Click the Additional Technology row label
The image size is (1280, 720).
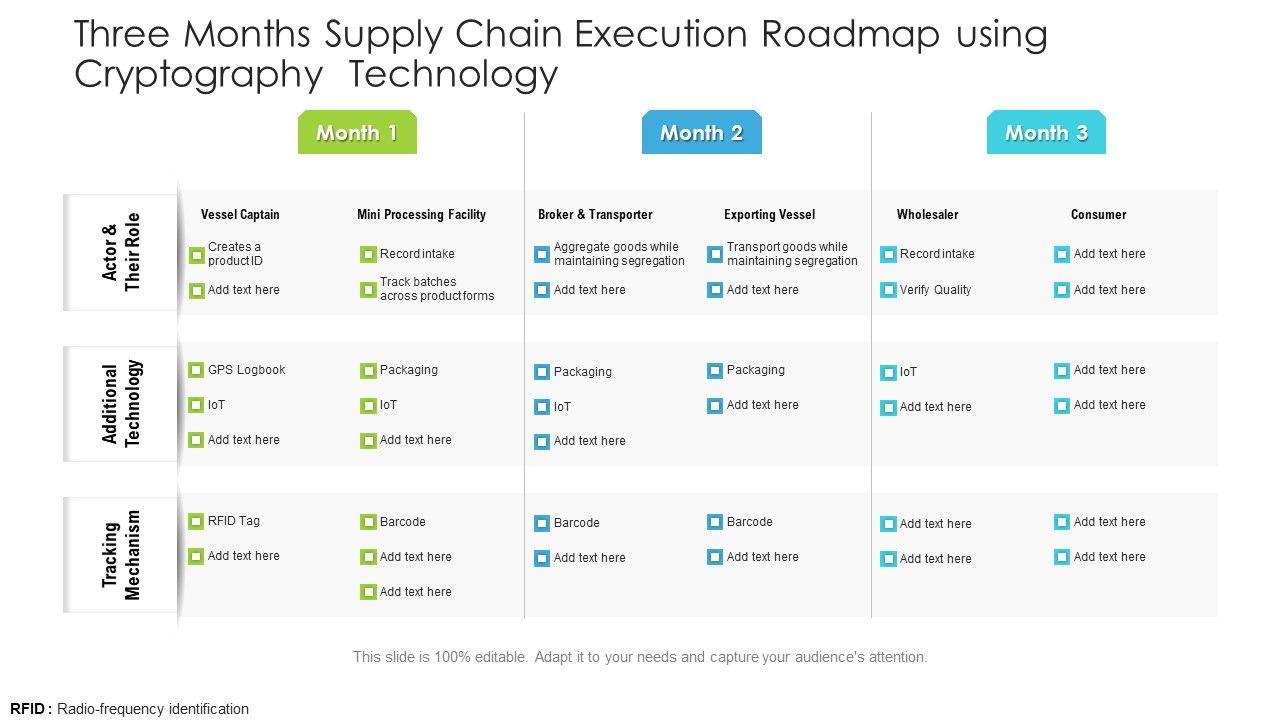[122, 404]
